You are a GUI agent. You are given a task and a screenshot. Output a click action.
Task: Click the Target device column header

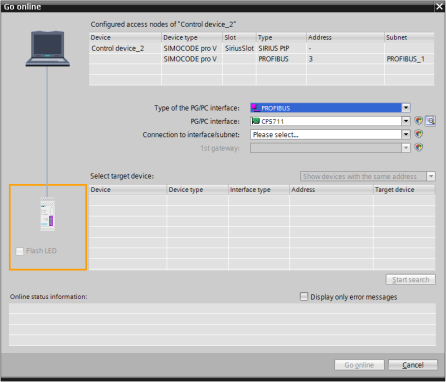[x=404, y=190]
